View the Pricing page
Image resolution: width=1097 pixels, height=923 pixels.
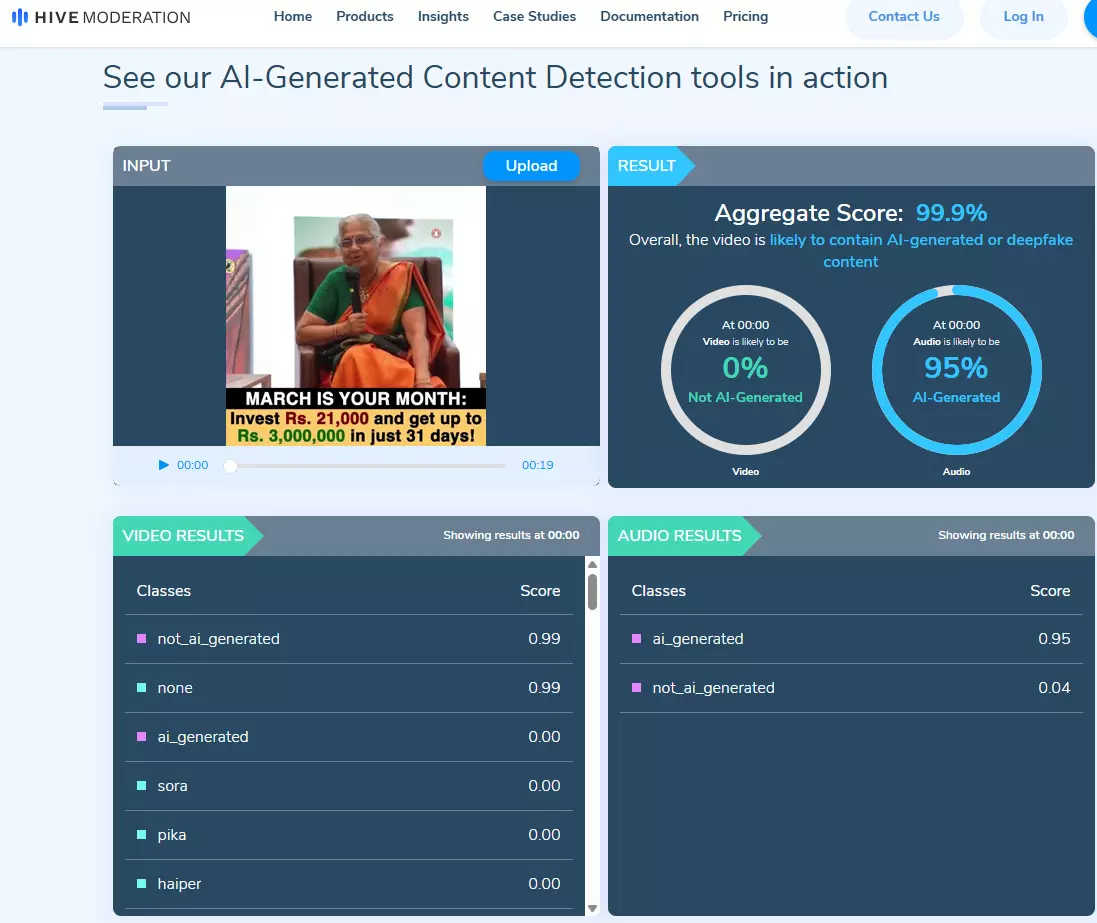pos(745,17)
